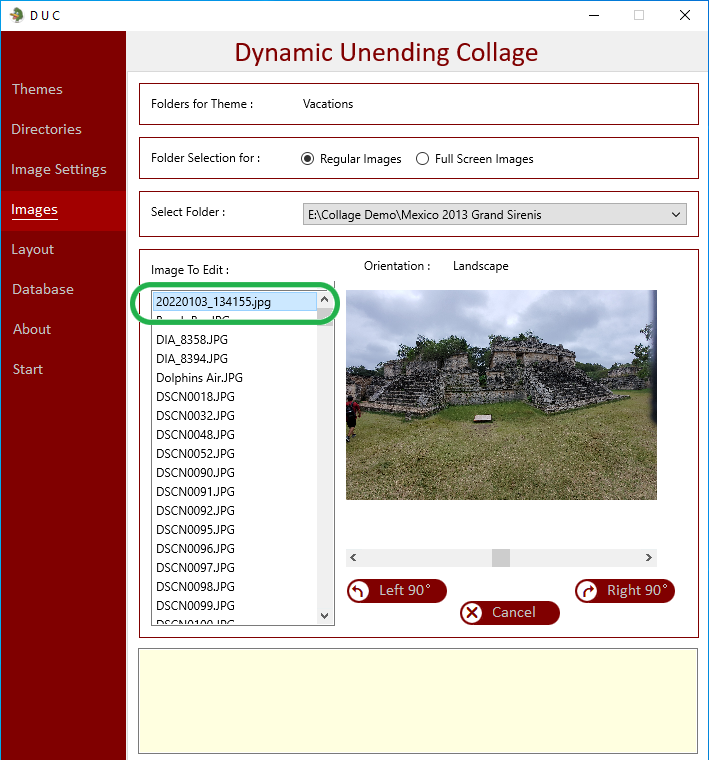This screenshot has width=714, height=760.
Task: Click the file list scroll-up arrow
Action: pos(325,300)
